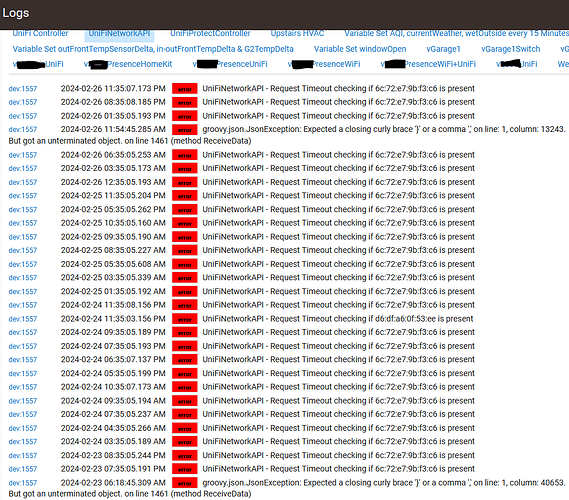Choose the vGarage1Switch filter
The image size is (569, 500).
pyautogui.click(x=511, y=49)
